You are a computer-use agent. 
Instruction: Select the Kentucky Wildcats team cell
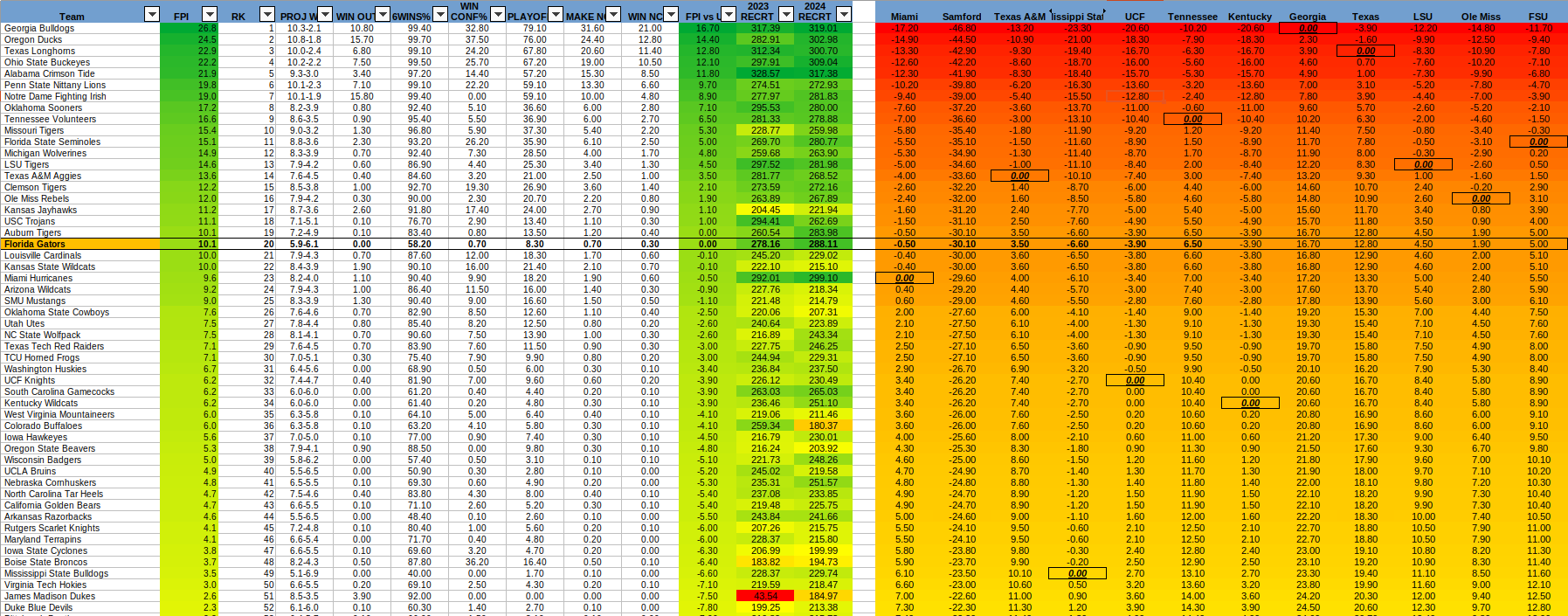pyautogui.click(x=80, y=403)
